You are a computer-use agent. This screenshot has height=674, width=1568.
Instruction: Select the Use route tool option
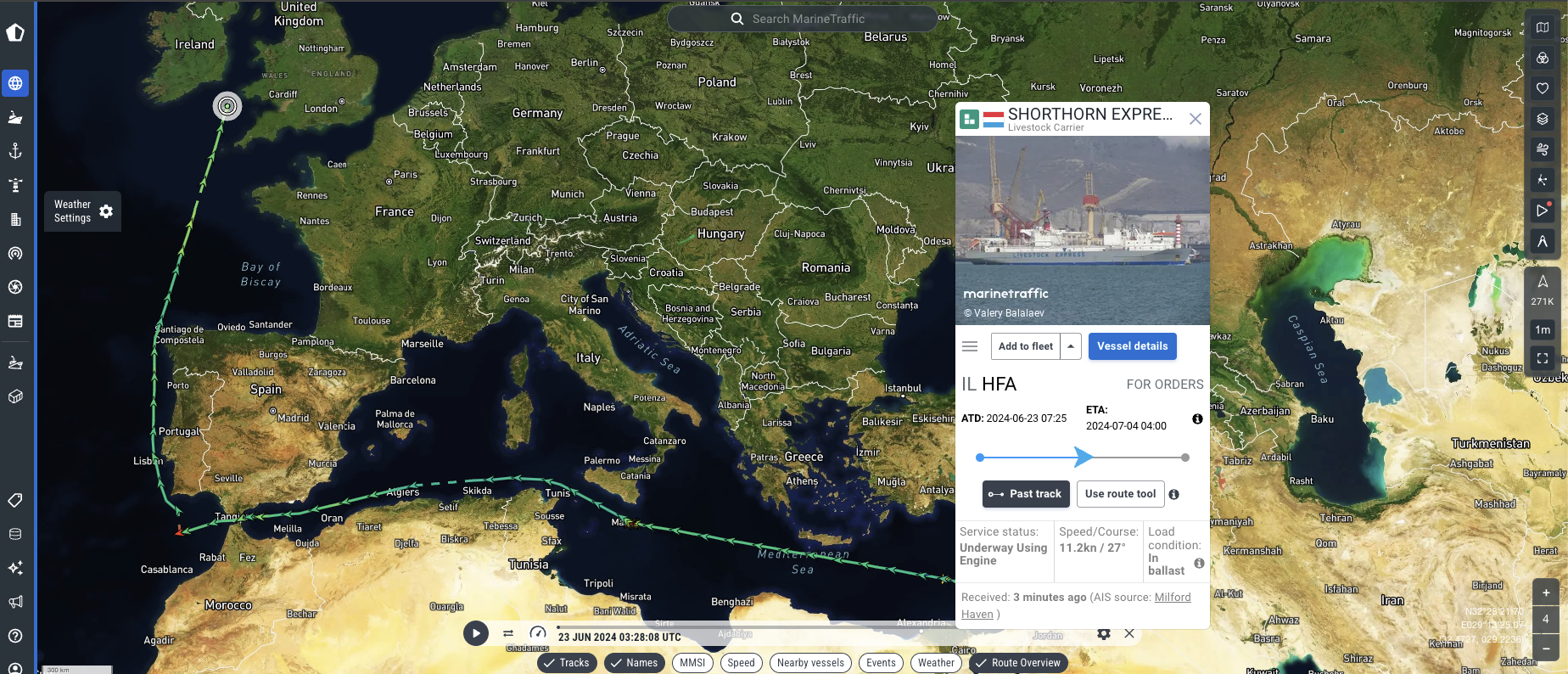[x=1120, y=494]
